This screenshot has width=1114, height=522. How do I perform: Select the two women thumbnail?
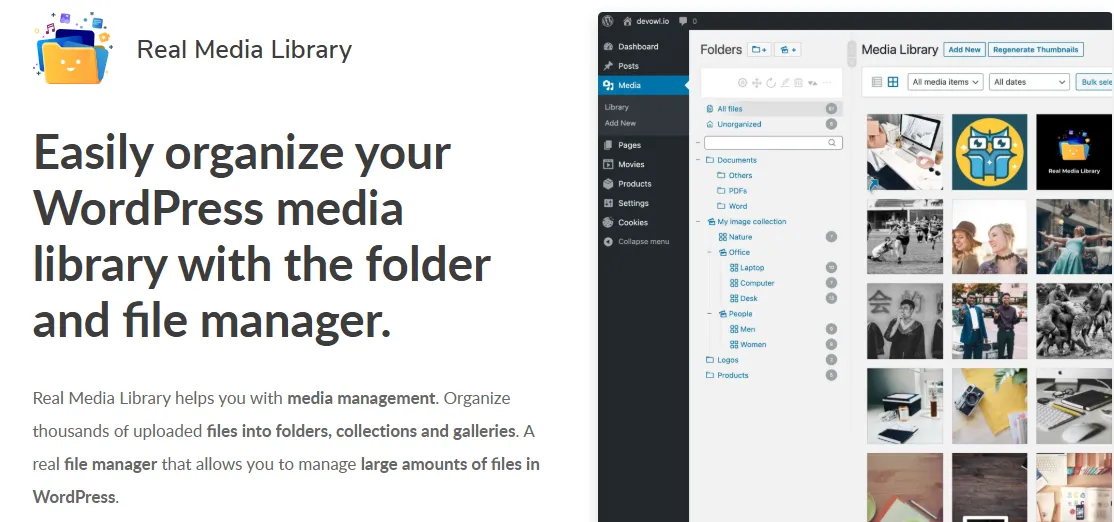coord(989,236)
